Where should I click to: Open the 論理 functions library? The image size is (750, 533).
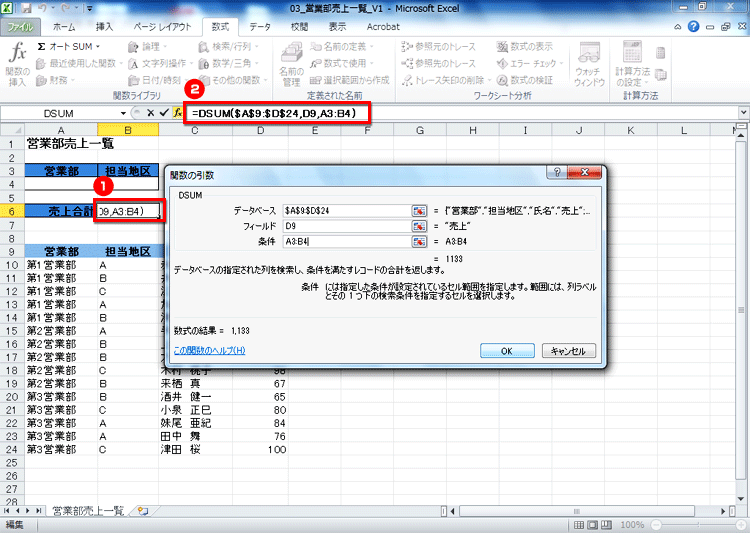point(147,46)
